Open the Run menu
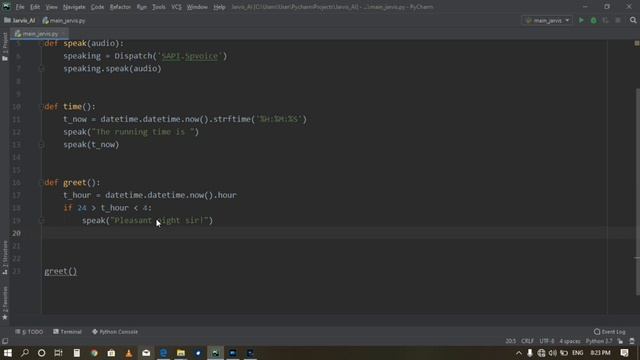The image size is (640, 360). [x=142, y=7]
